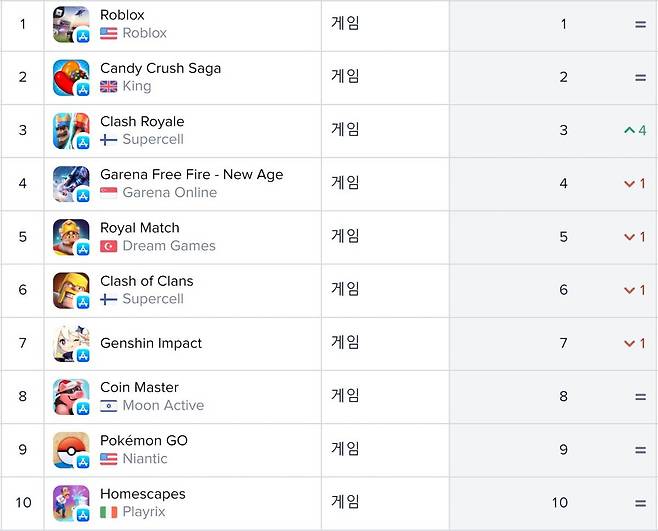Click the Pokémon GO pokeball icon

point(71,449)
